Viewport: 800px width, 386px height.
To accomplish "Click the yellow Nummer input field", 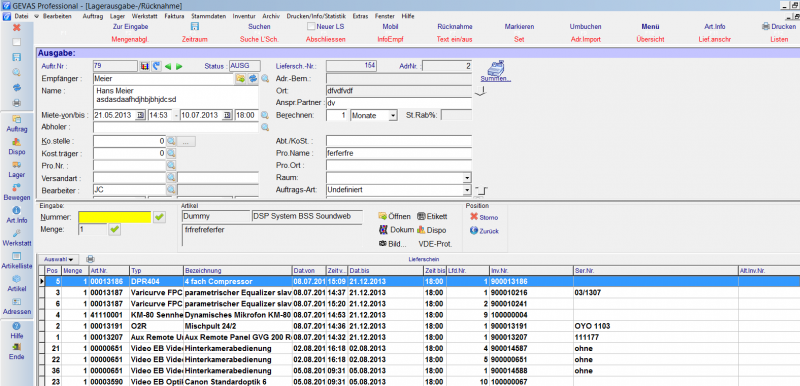I will [115, 217].
